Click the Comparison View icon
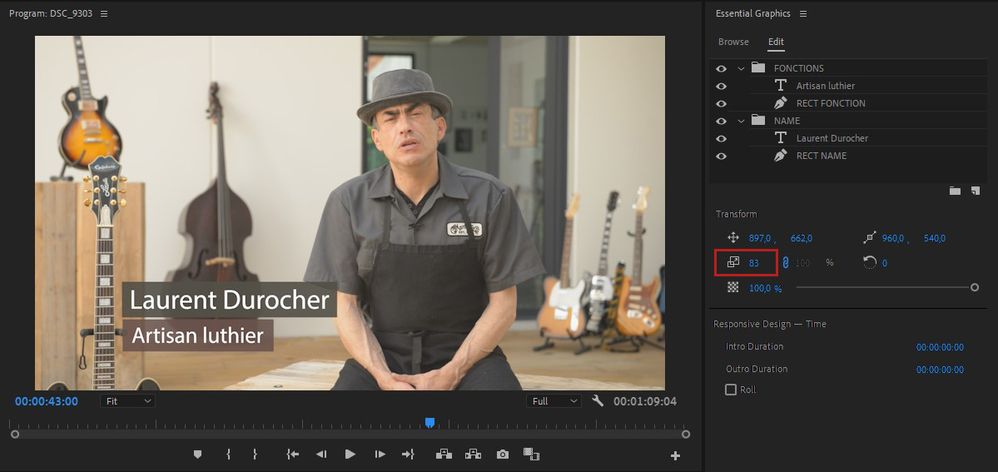 click(531, 454)
